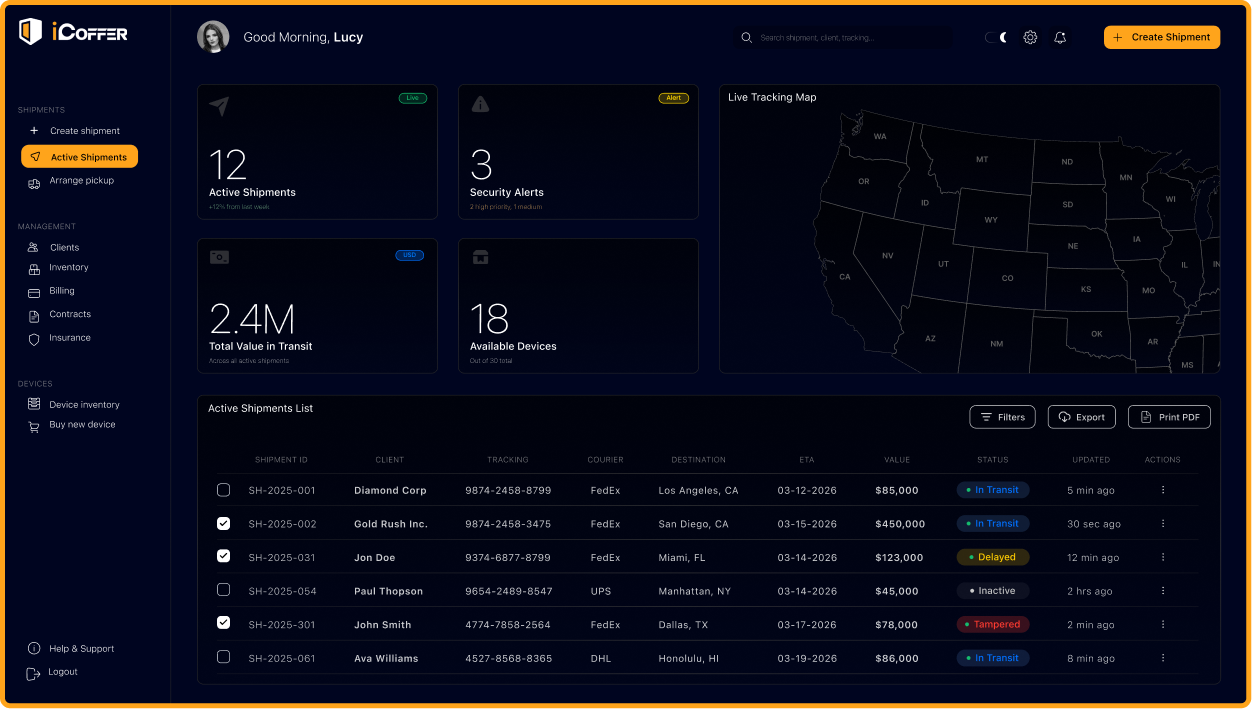1252x709 pixels.
Task: Click the Device inventory icon
Action: point(34,404)
